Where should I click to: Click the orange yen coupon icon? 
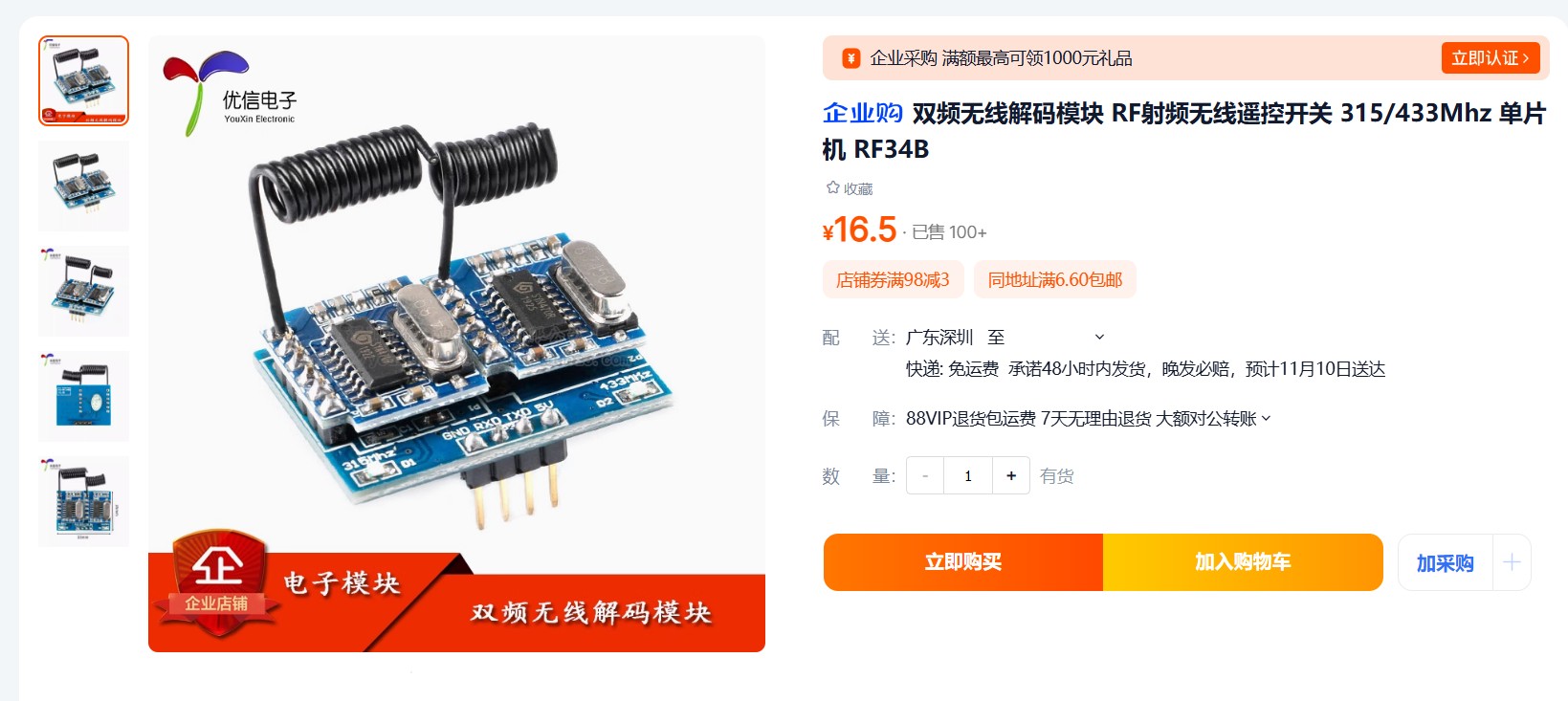[x=850, y=58]
